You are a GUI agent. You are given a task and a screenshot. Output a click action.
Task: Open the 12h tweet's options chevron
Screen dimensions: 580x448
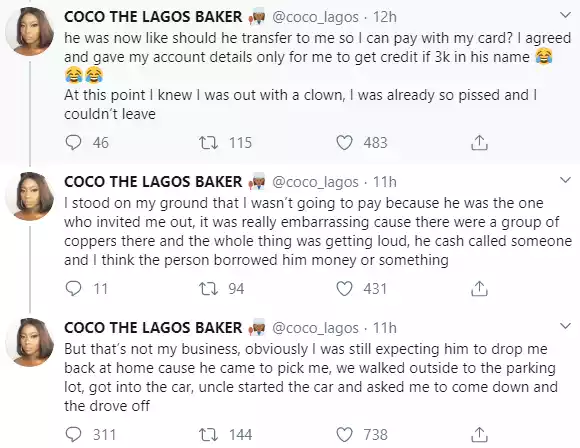coord(565,16)
